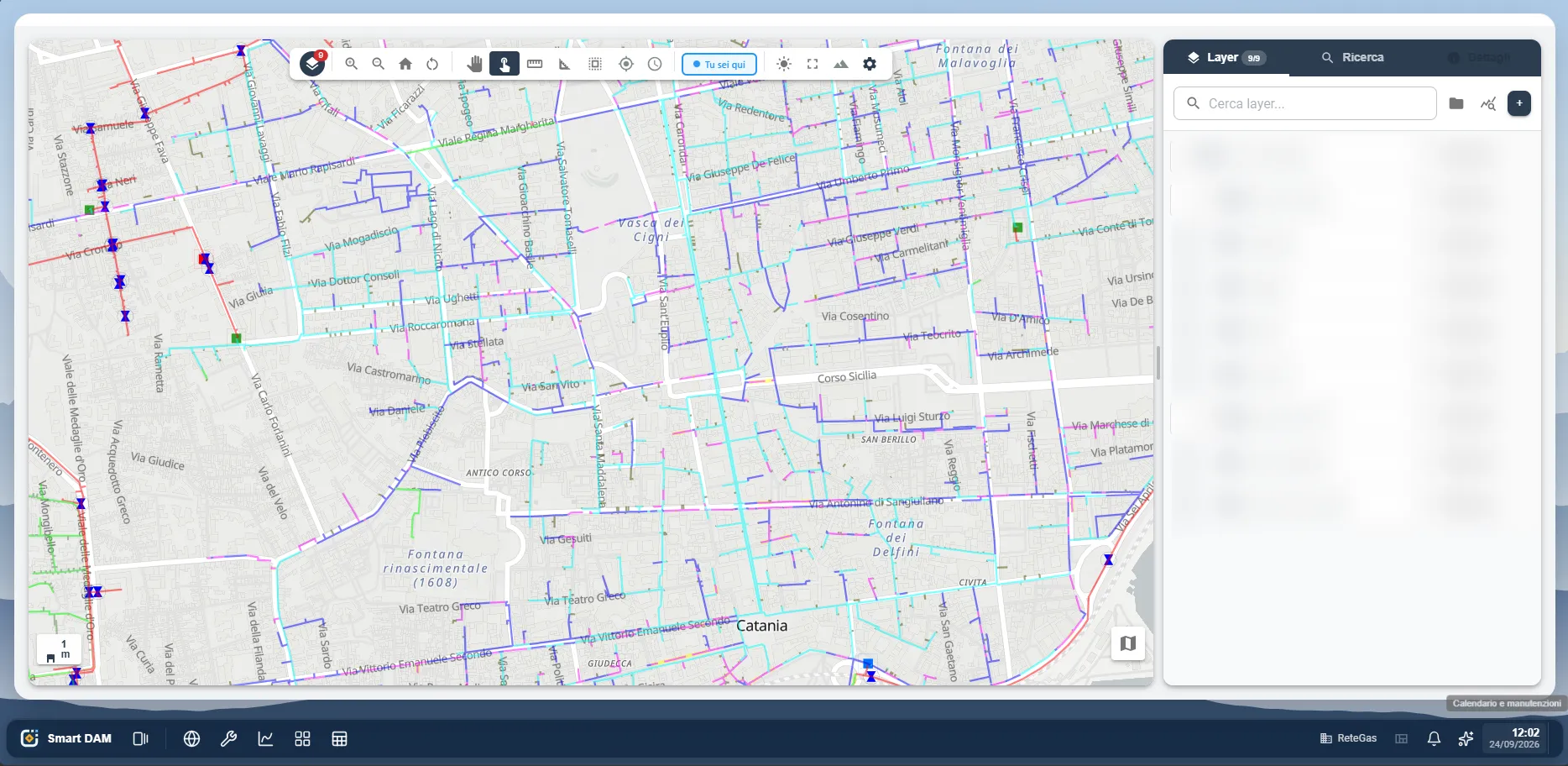
Task: Open the table data view
Action: (x=339, y=738)
